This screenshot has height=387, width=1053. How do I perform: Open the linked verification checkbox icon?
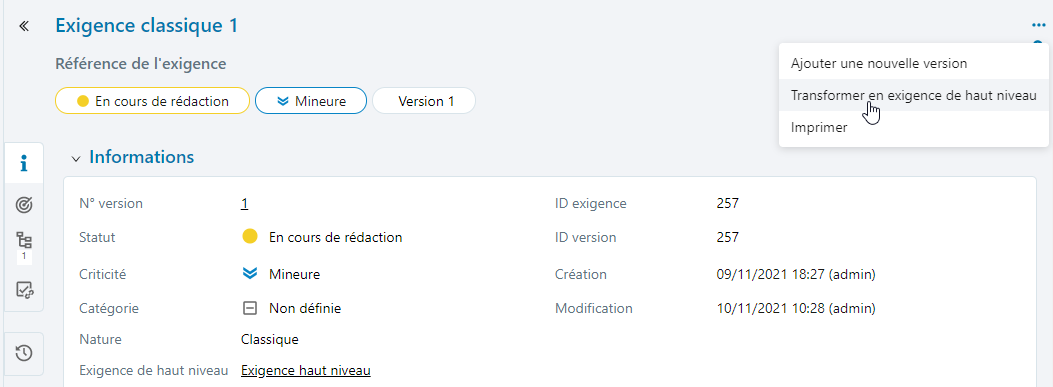pos(24,290)
